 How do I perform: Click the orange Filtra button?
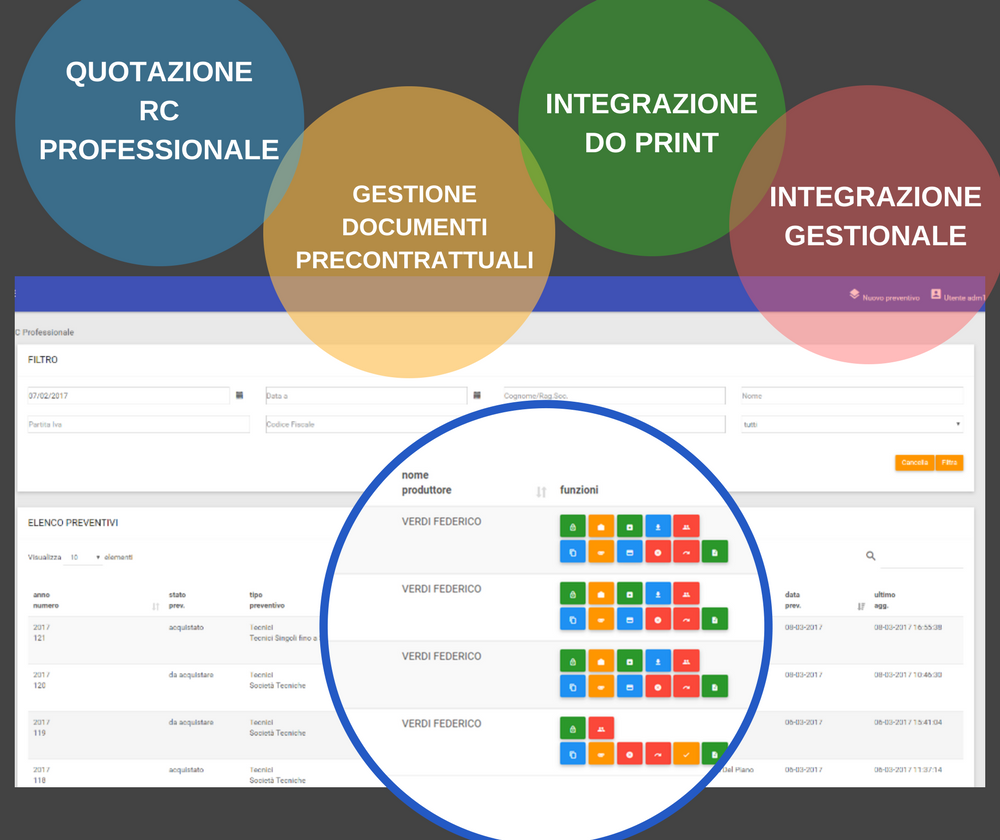pos(949,462)
